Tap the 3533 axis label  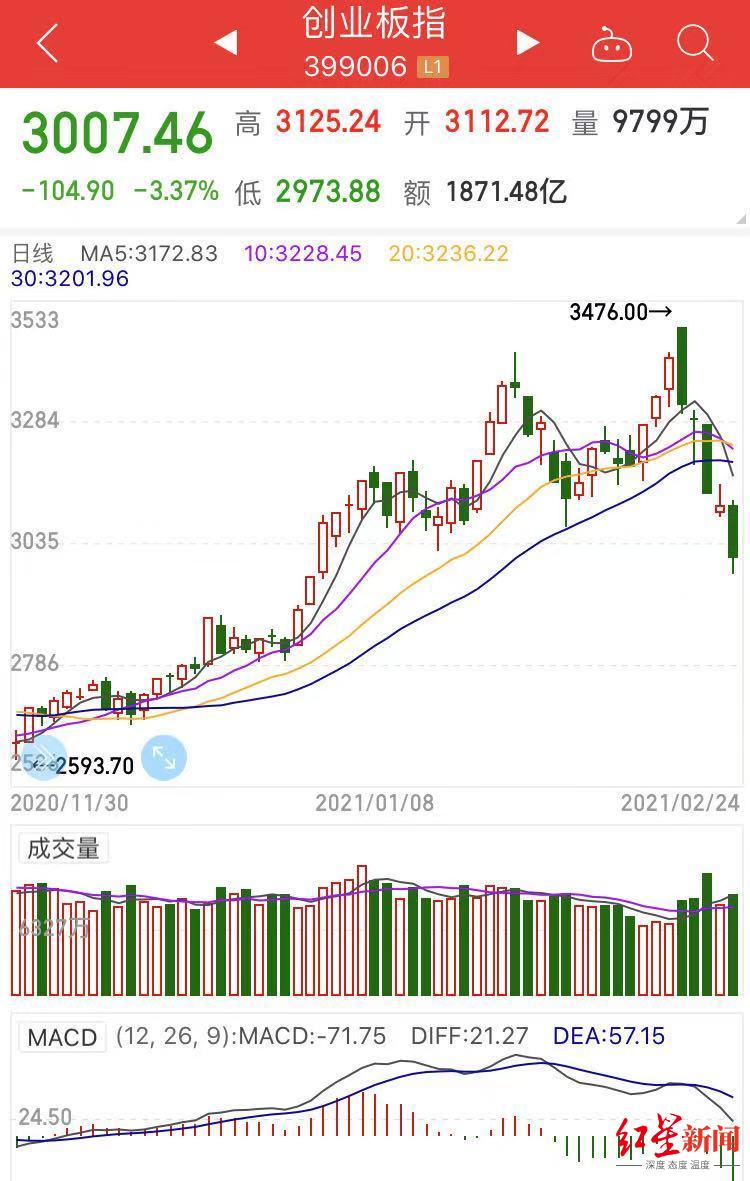(35, 320)
